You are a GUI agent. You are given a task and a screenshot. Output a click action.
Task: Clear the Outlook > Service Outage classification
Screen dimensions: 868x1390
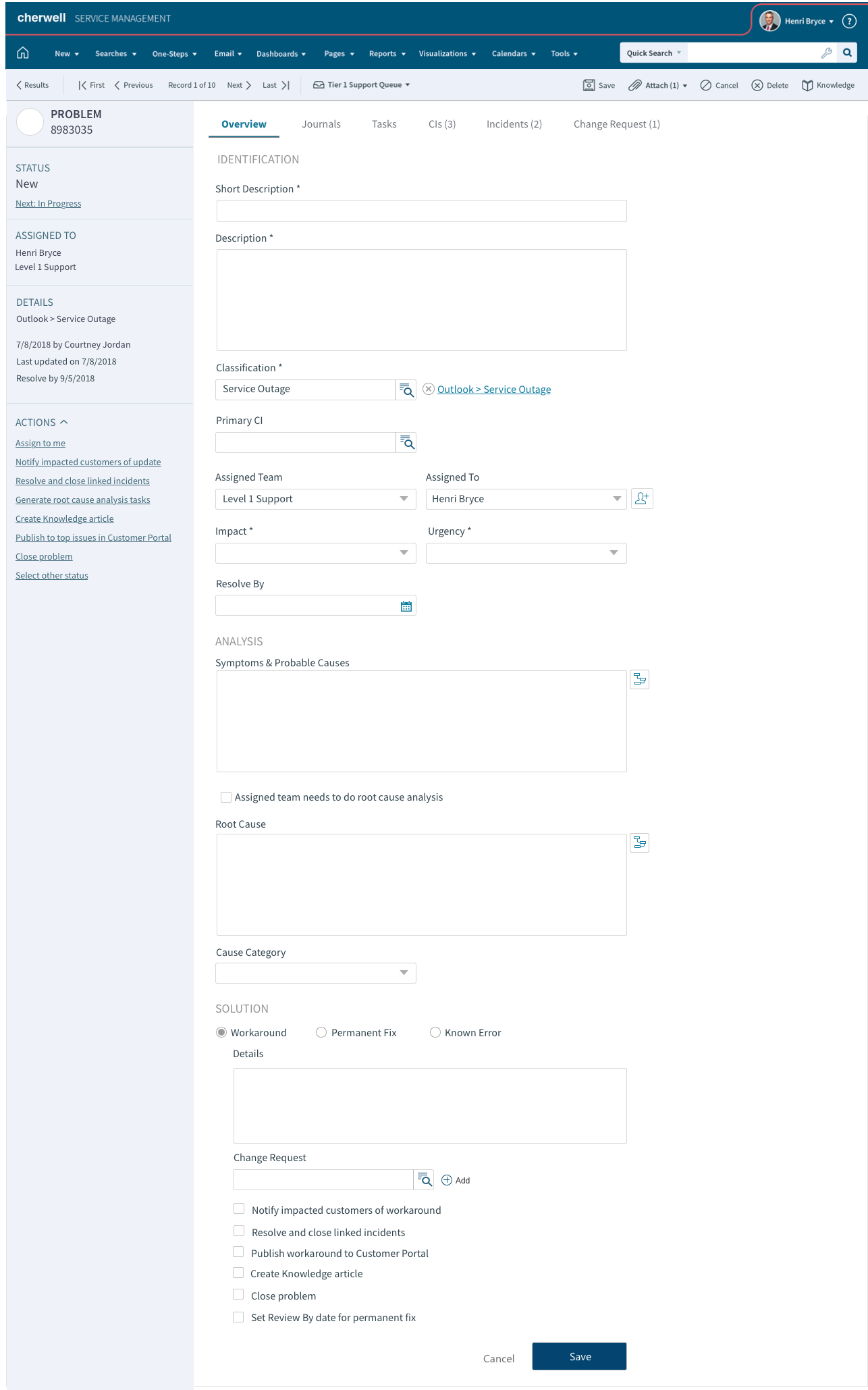pos(428,389)
